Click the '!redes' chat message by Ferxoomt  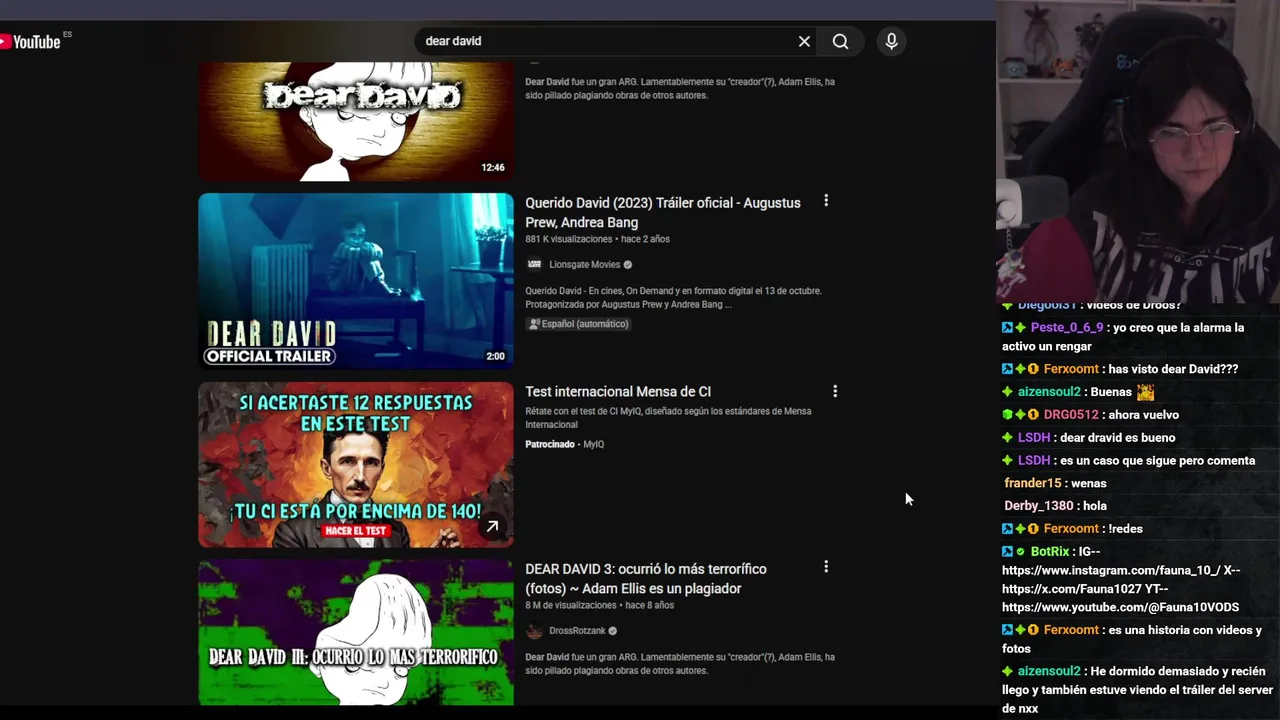[x=1125, y=529]
